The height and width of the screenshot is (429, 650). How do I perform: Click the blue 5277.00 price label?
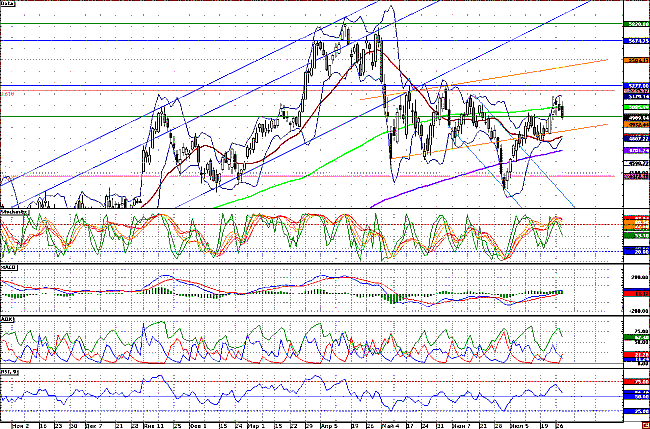point(636,86)
